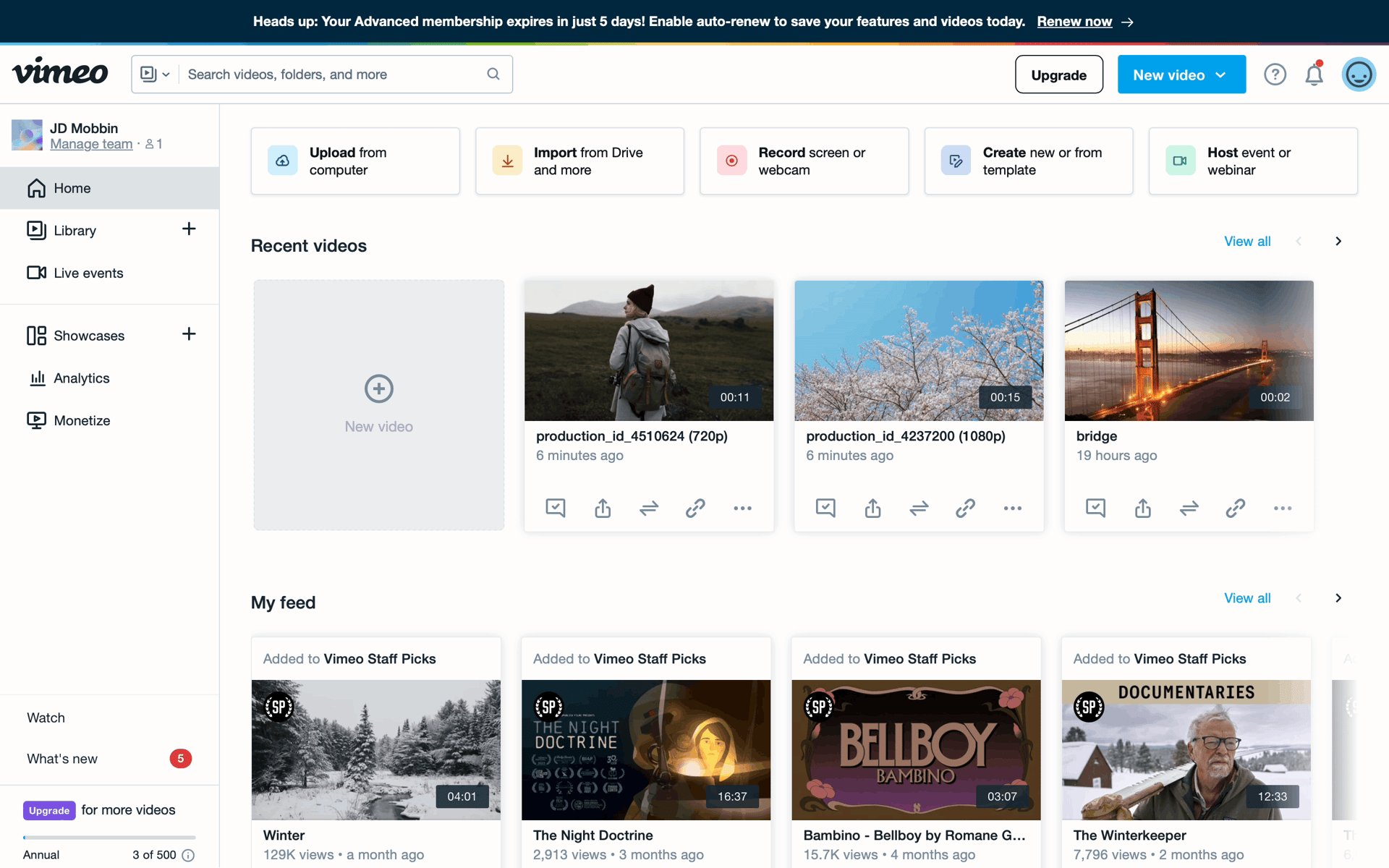Open more options for bridge video
The width and height of the screenshot is (1389, 868).
[x=1283, y=509]
